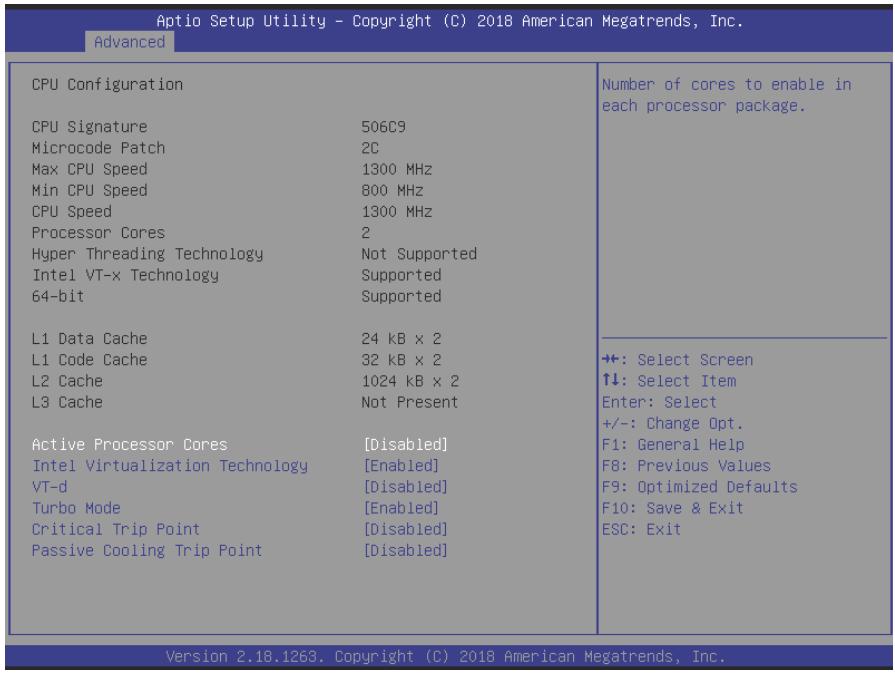Click the up-down arrows Select Item icon
Image resolution: width=895 pixels, height=673 pixels.
tap(610, 380)
